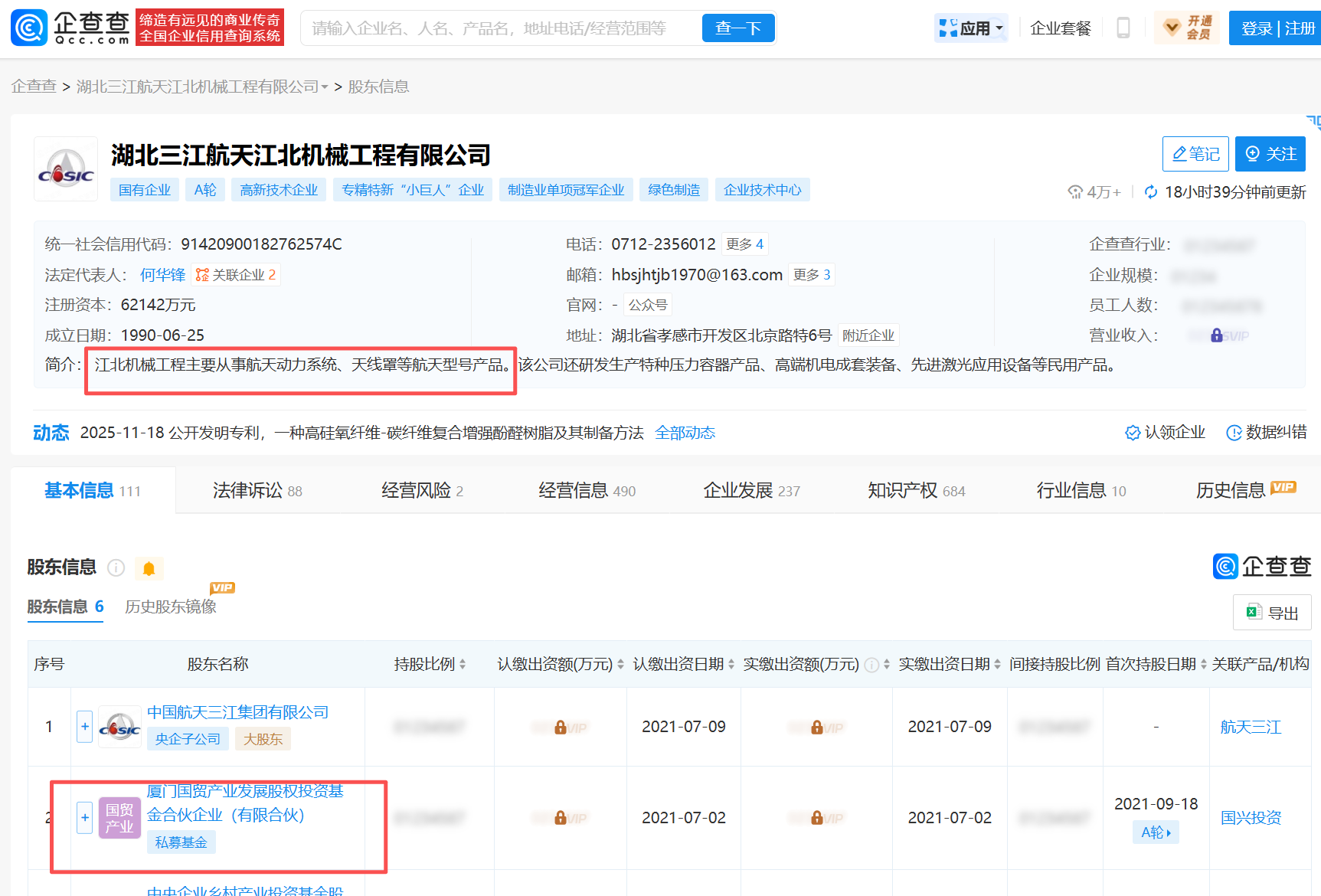1321x896 pixels.
Task: Switch to the 法律诉讼 tab
Action: 257,490
